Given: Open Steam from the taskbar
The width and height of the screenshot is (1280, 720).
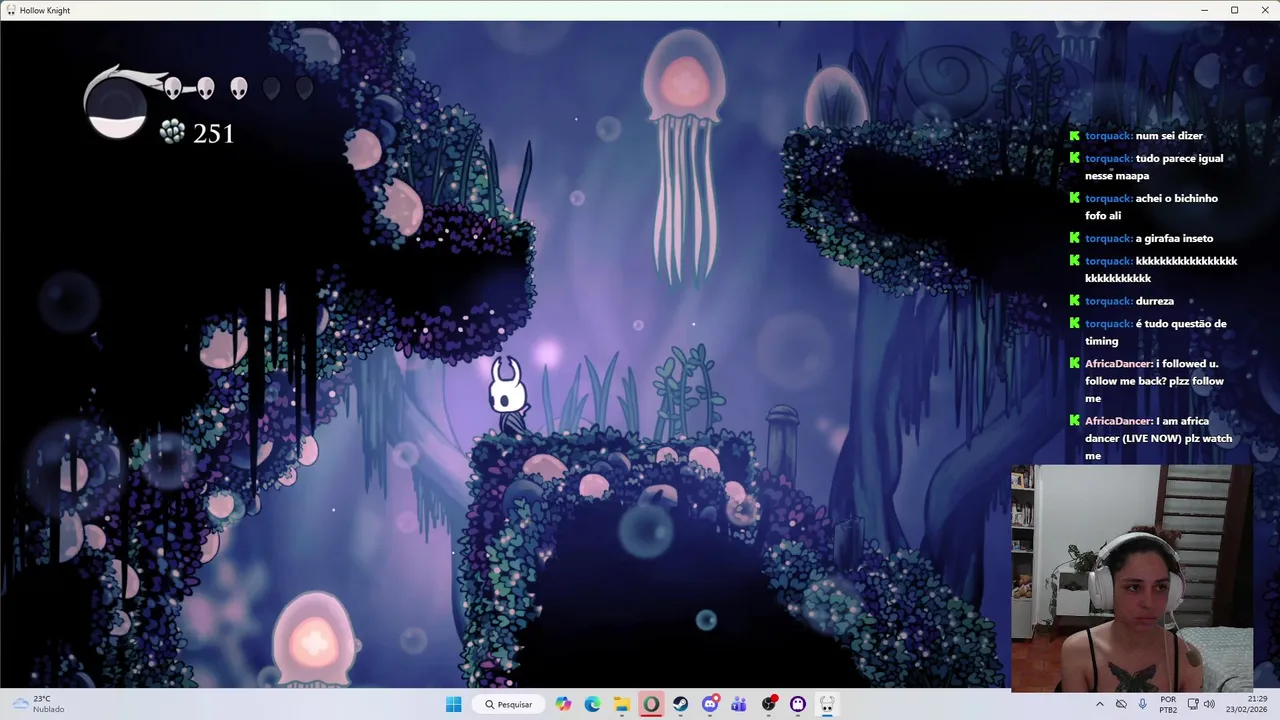Looking at the screenshot, I should [x=680, y=704].
